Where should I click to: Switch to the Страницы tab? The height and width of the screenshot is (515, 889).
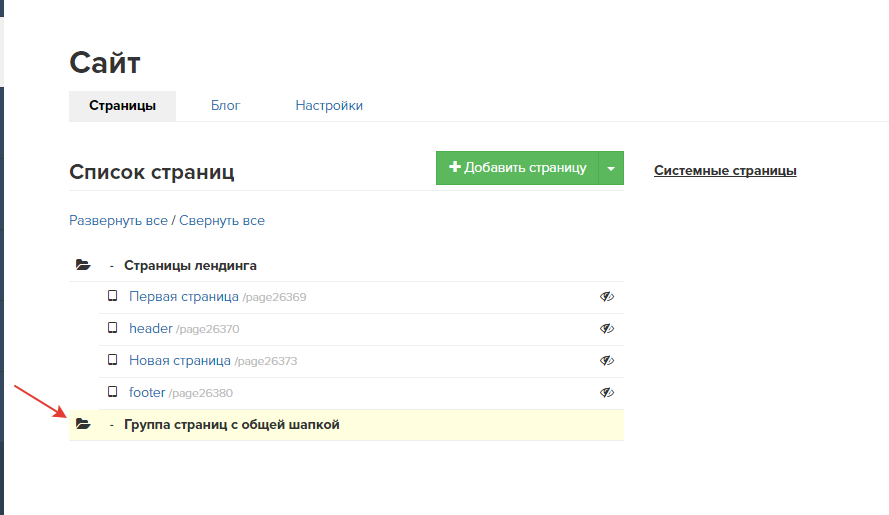(x=122, y=106)
